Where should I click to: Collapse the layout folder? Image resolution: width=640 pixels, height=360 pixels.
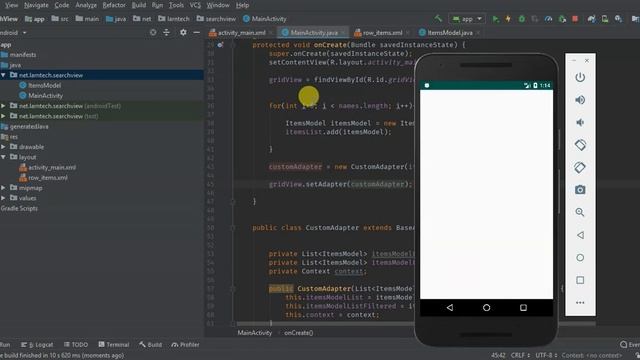coord(3,157)
